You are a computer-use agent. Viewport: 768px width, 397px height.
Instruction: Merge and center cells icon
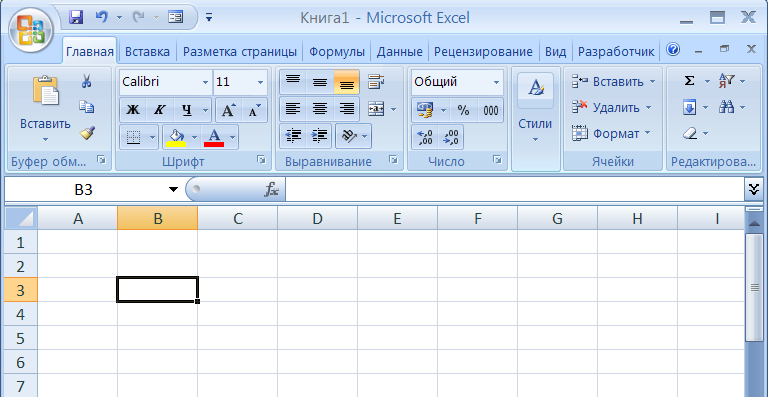click(376, 109)
